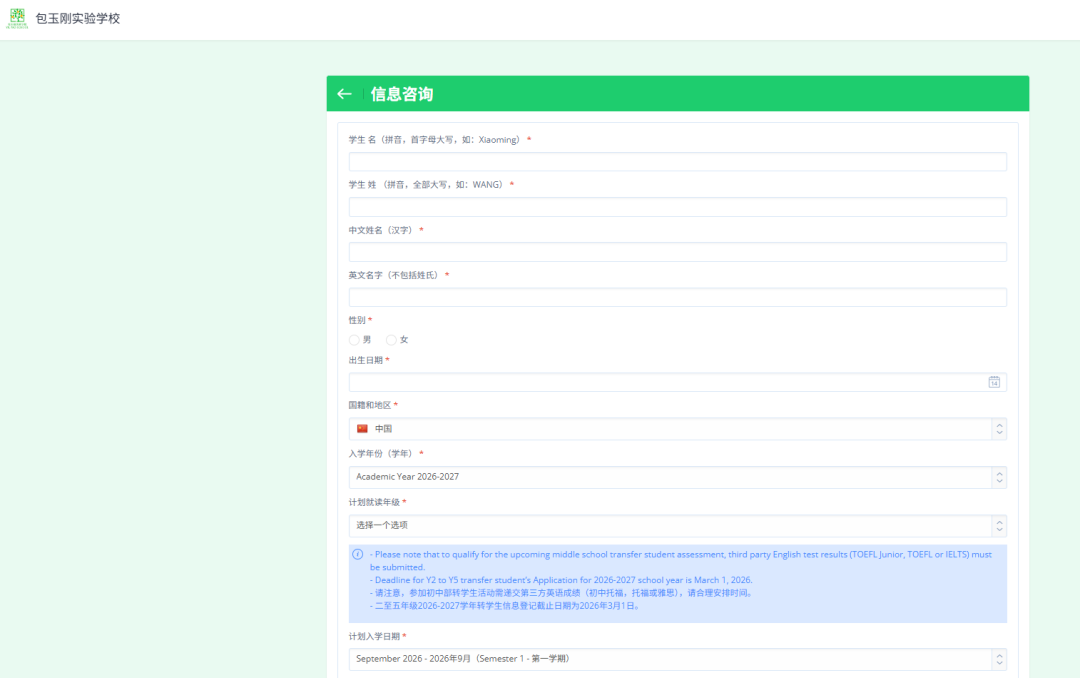Click the 信息咨询 page heading
Viewport: 1080px width, 678px height.
[x=402, y=94]
